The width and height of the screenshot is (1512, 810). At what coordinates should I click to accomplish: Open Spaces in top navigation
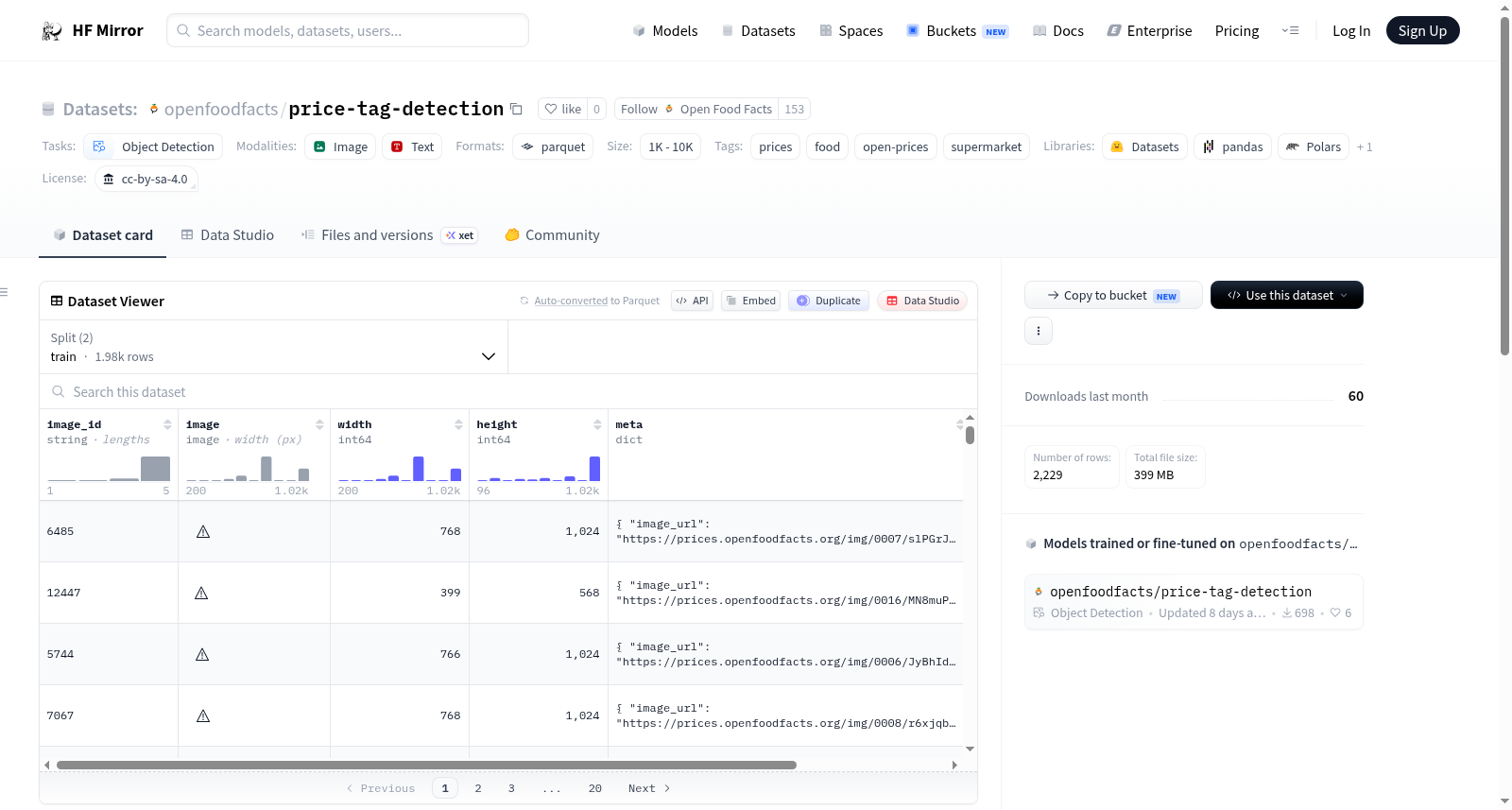pyautogui.click(x=850, y=30)
